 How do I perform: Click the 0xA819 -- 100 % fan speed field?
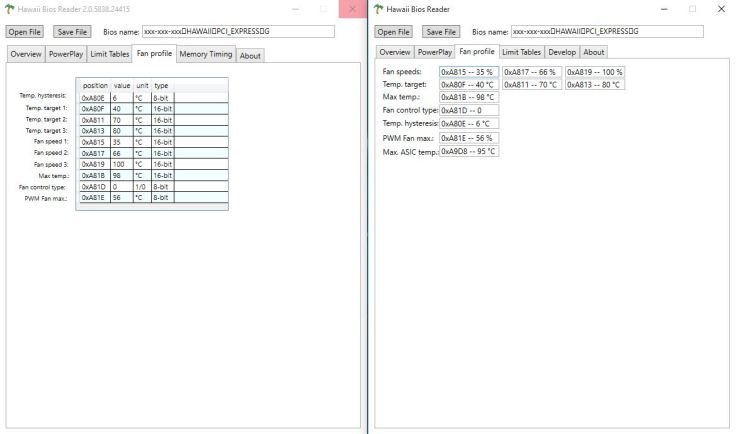(594, 72)
